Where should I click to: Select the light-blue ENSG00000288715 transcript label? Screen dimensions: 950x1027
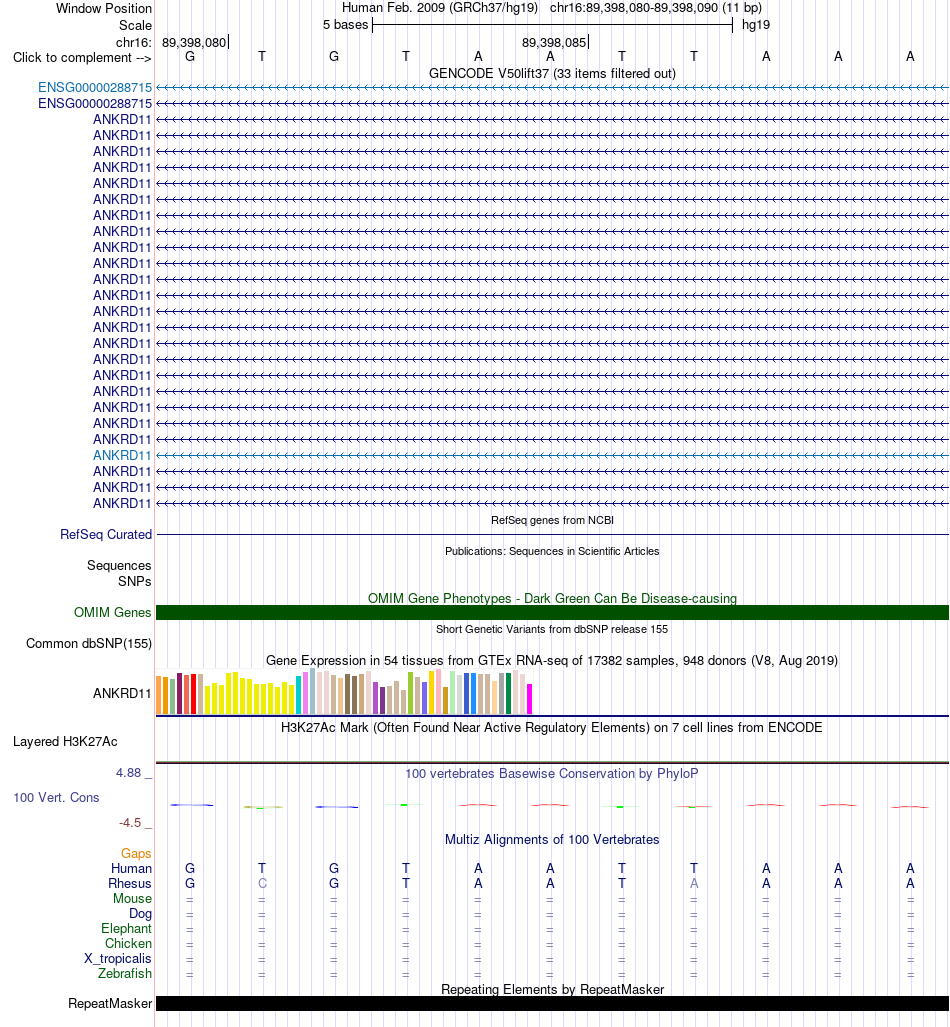(95, 88)
